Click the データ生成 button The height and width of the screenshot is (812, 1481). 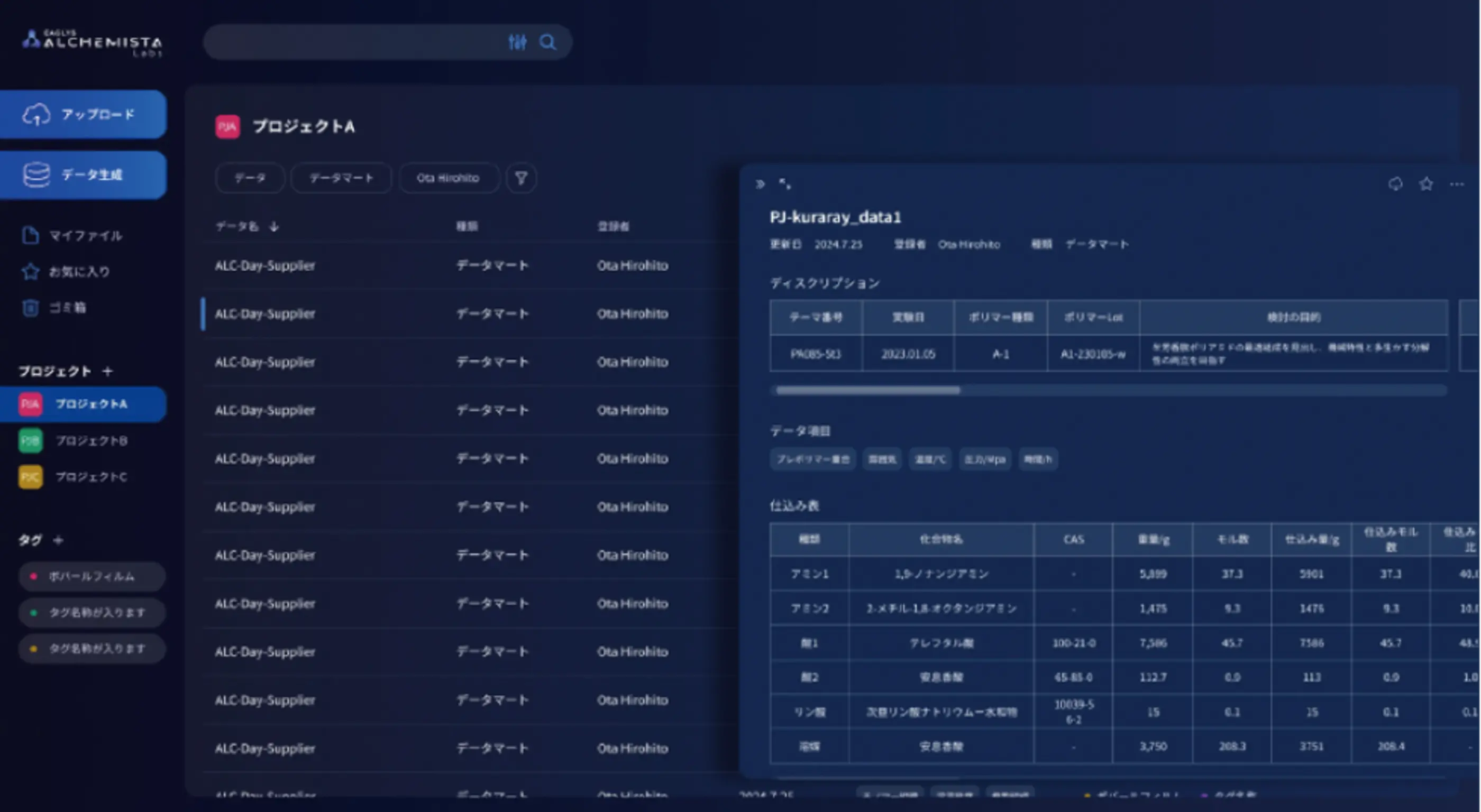[x=84, y=174]
